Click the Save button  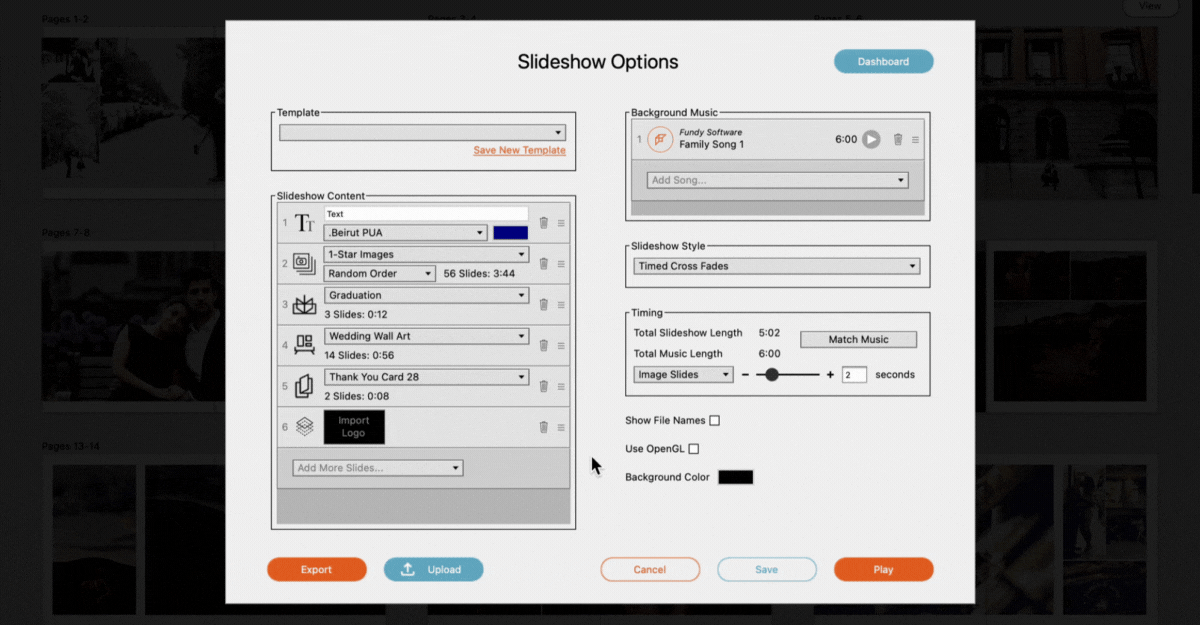point(767,569)
